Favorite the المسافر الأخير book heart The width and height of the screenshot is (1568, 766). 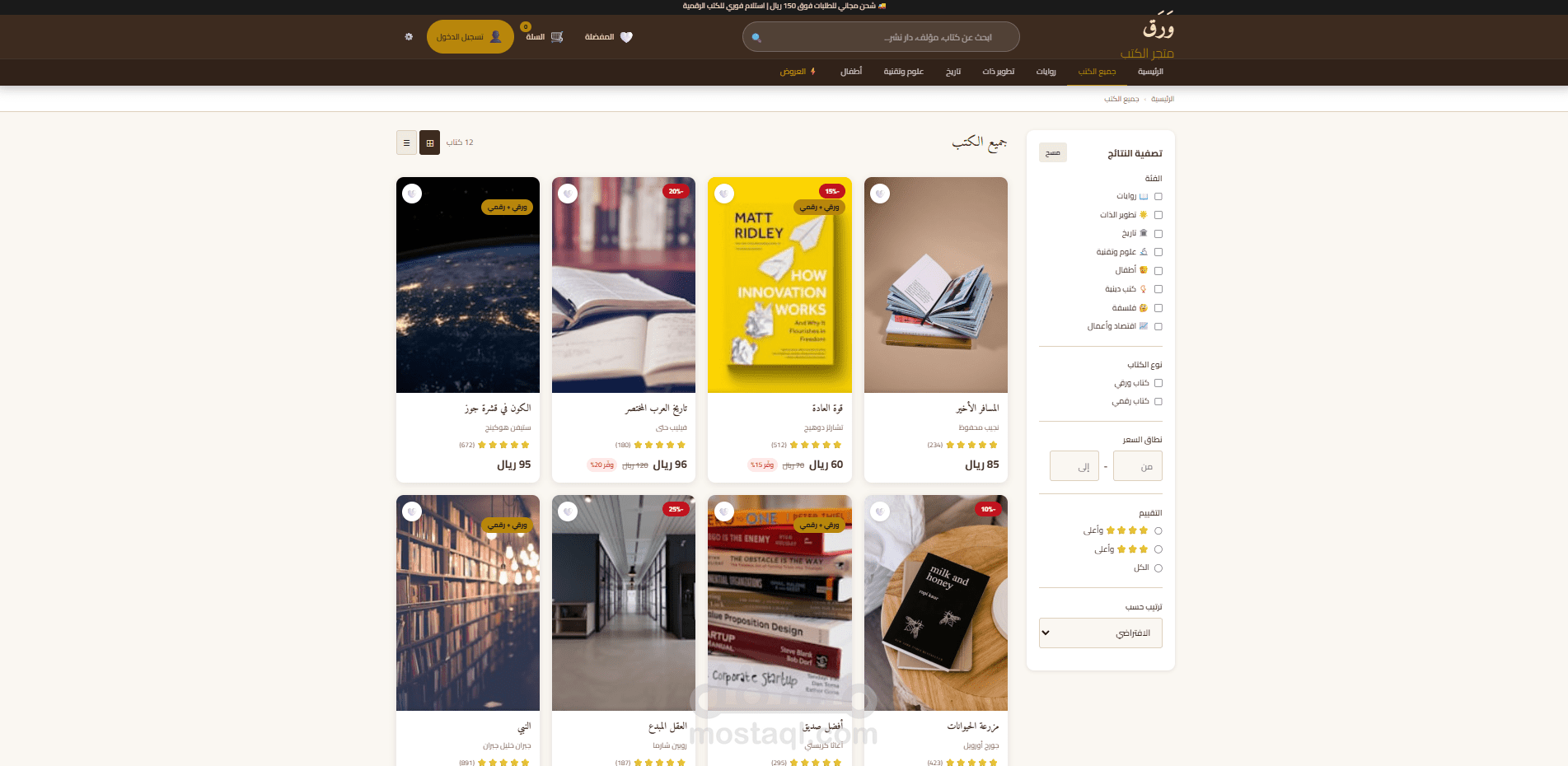[880, 194]
